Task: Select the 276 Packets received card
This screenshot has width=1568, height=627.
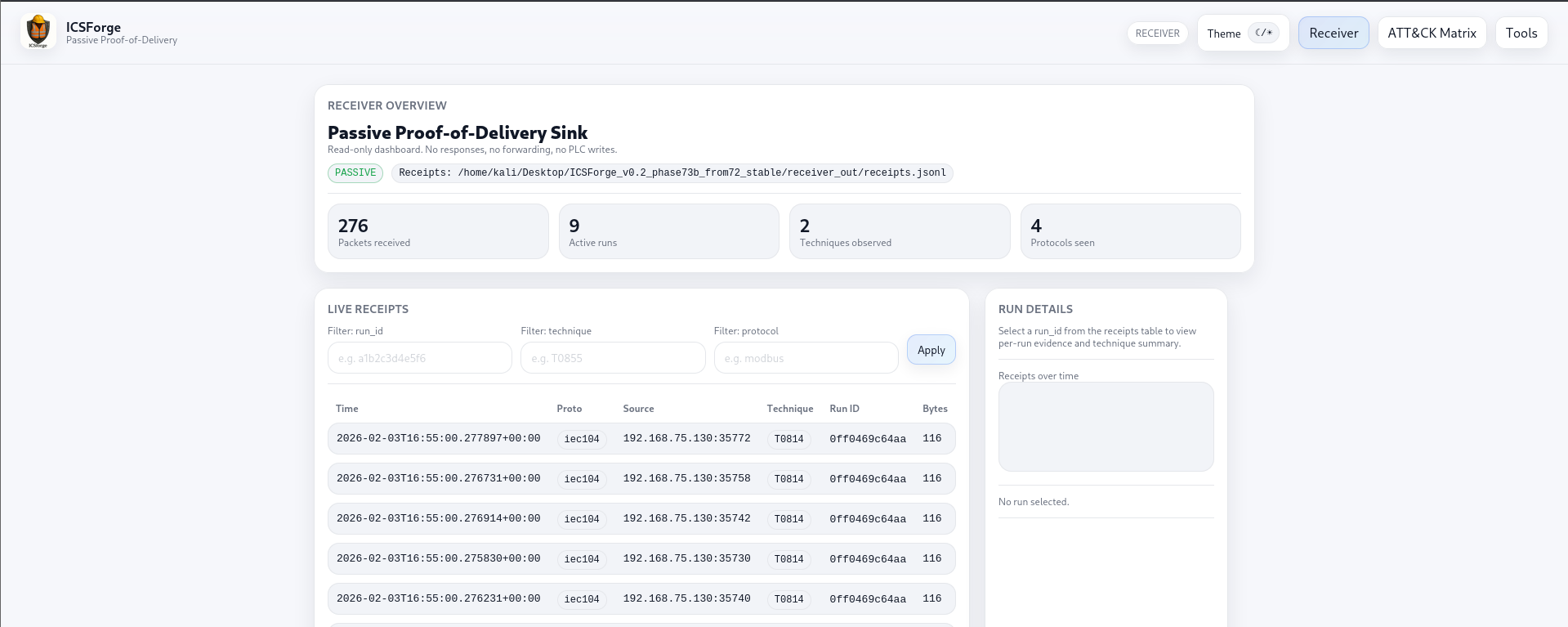Action: [x=438, y=231]
